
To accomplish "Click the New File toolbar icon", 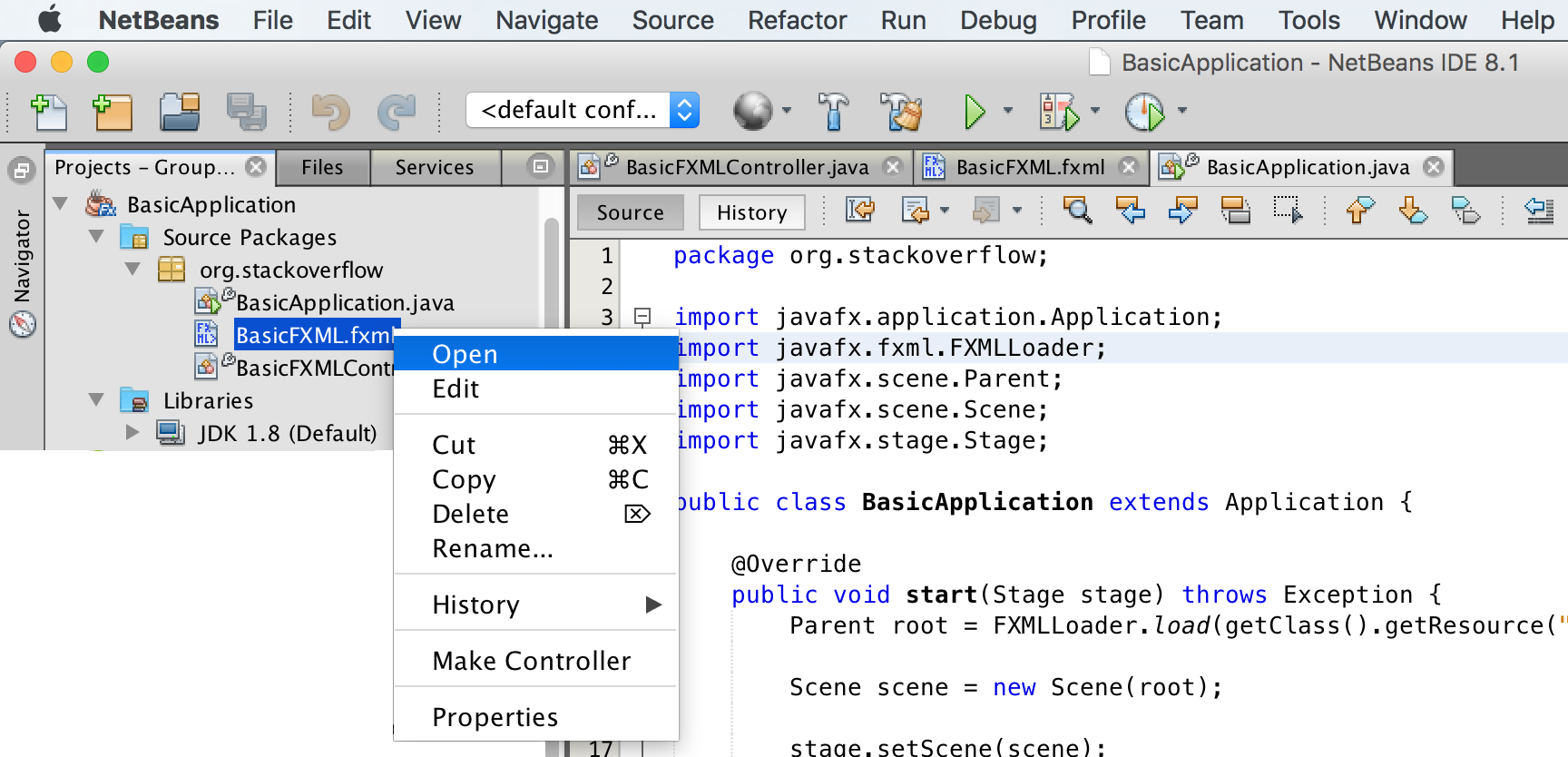I will point(49,113).
